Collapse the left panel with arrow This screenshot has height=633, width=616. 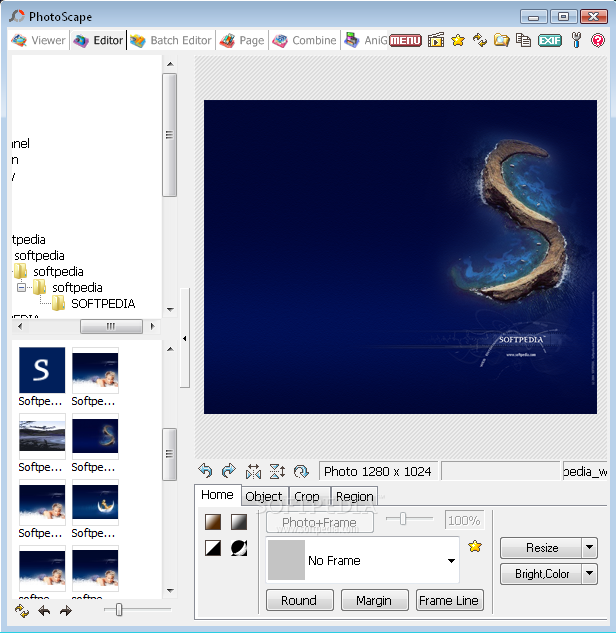(x=184, y=338)
